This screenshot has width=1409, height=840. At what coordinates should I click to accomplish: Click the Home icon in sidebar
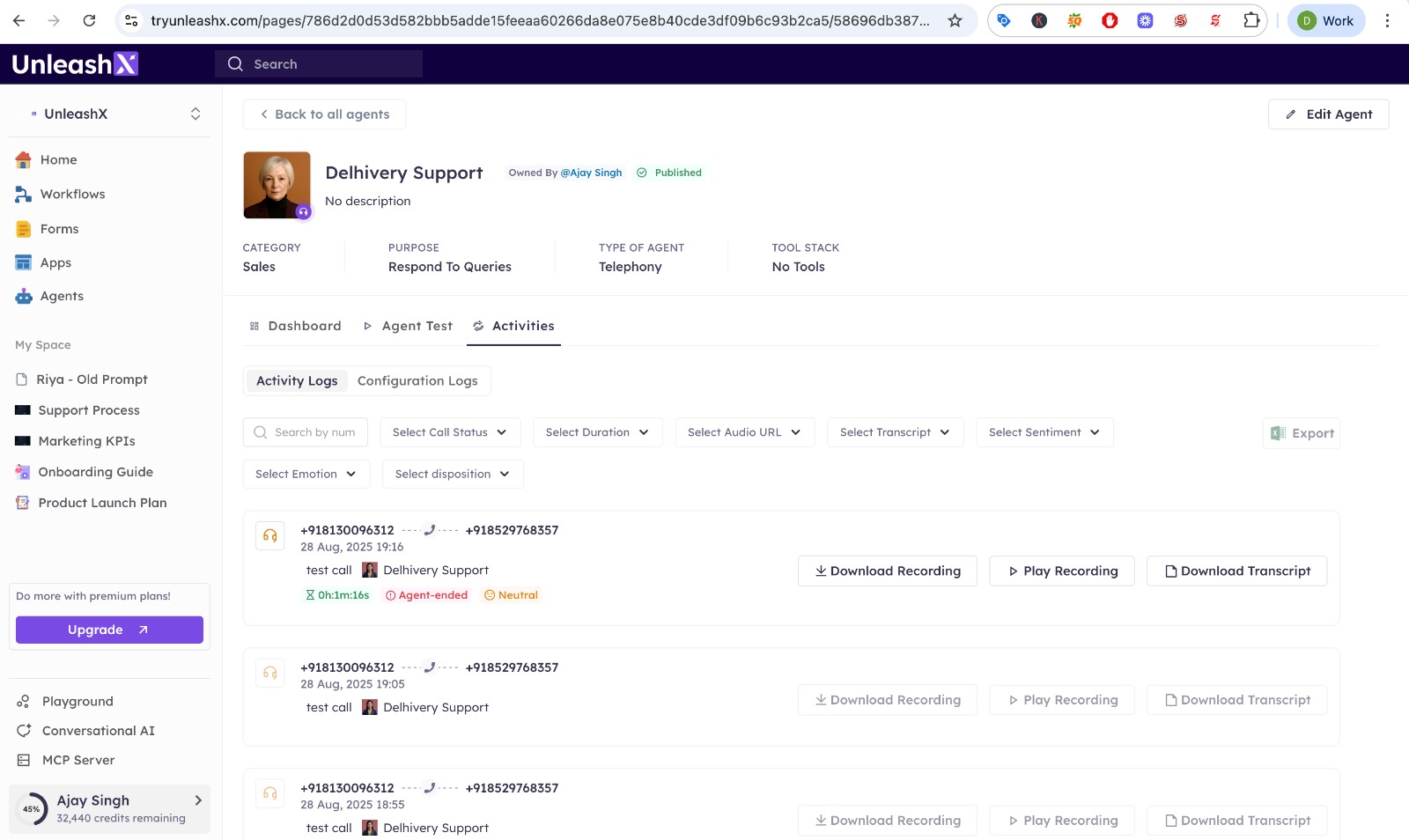(x=24, y=159)
